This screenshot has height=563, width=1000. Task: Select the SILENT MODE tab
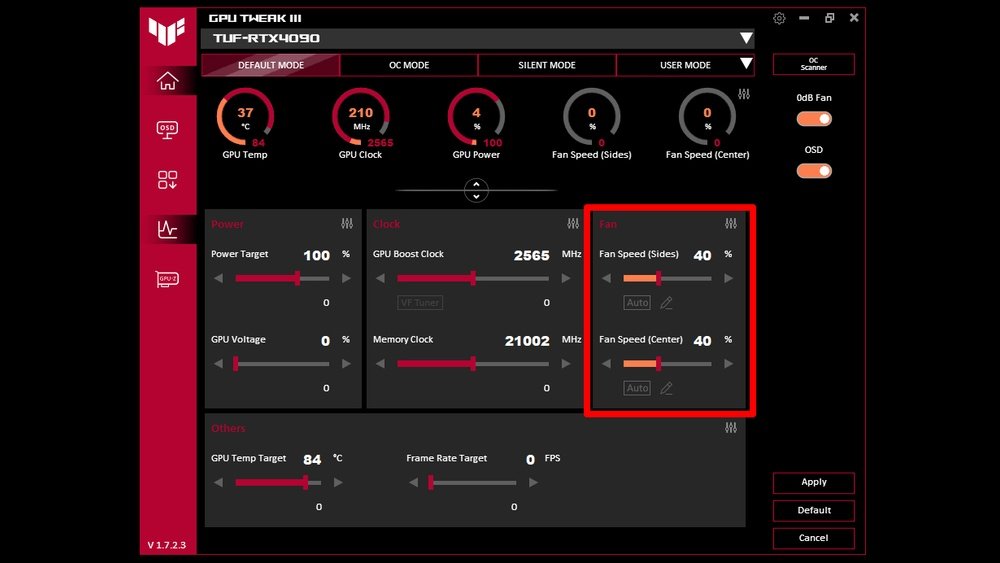pos(547,65)
